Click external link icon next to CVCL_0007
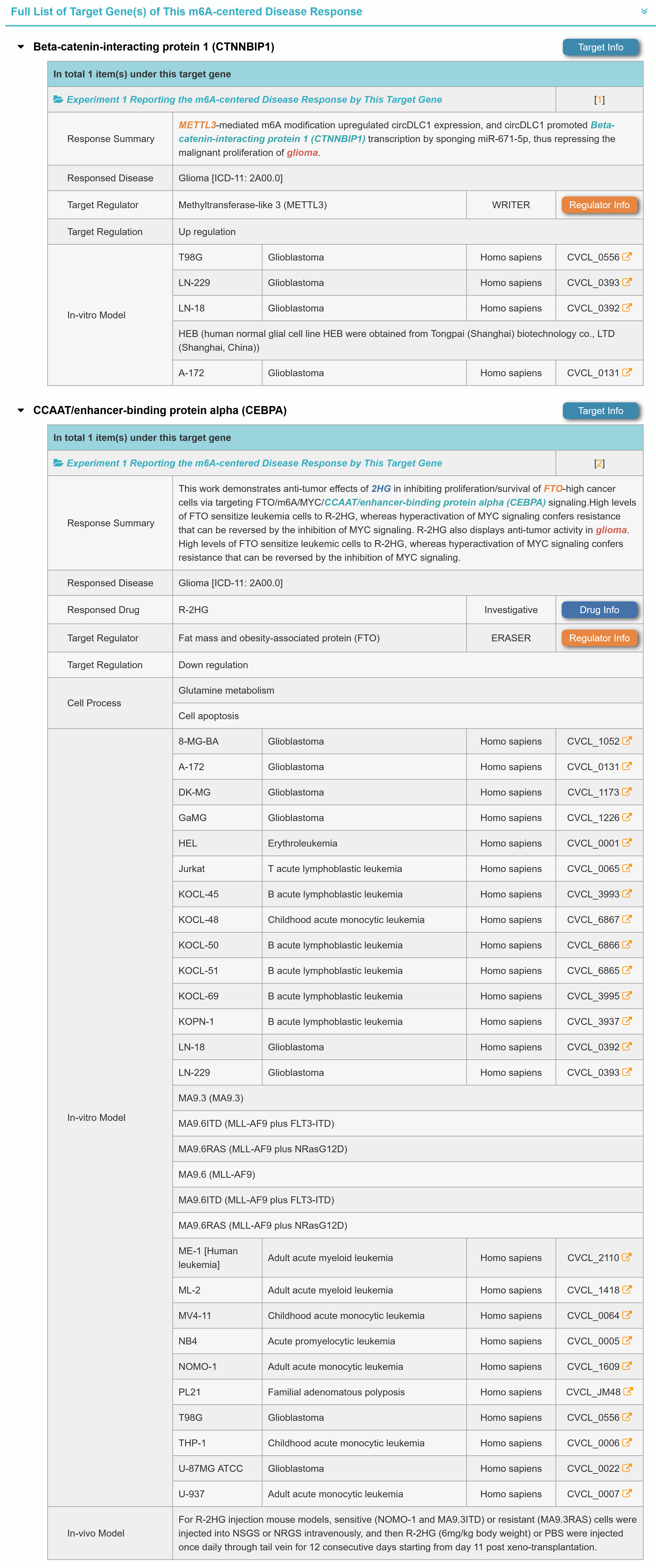Viewport: 656px width, 1568px height. click(627, 1494)
